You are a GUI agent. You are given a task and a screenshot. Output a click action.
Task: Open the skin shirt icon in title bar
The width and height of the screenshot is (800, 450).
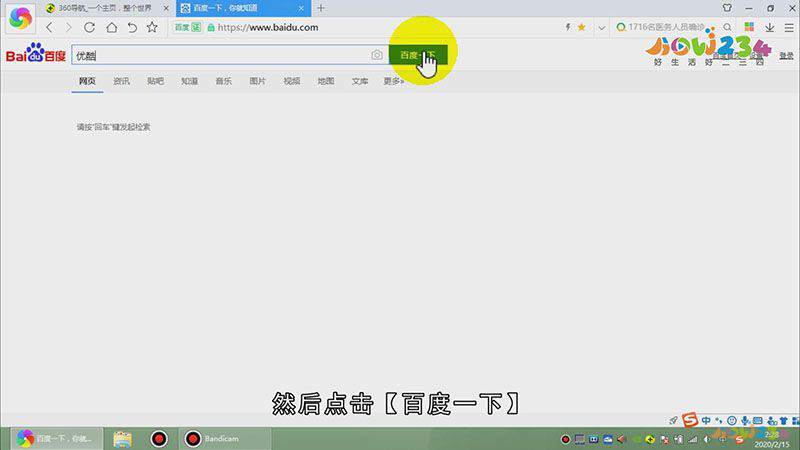[x=727, y=8]
